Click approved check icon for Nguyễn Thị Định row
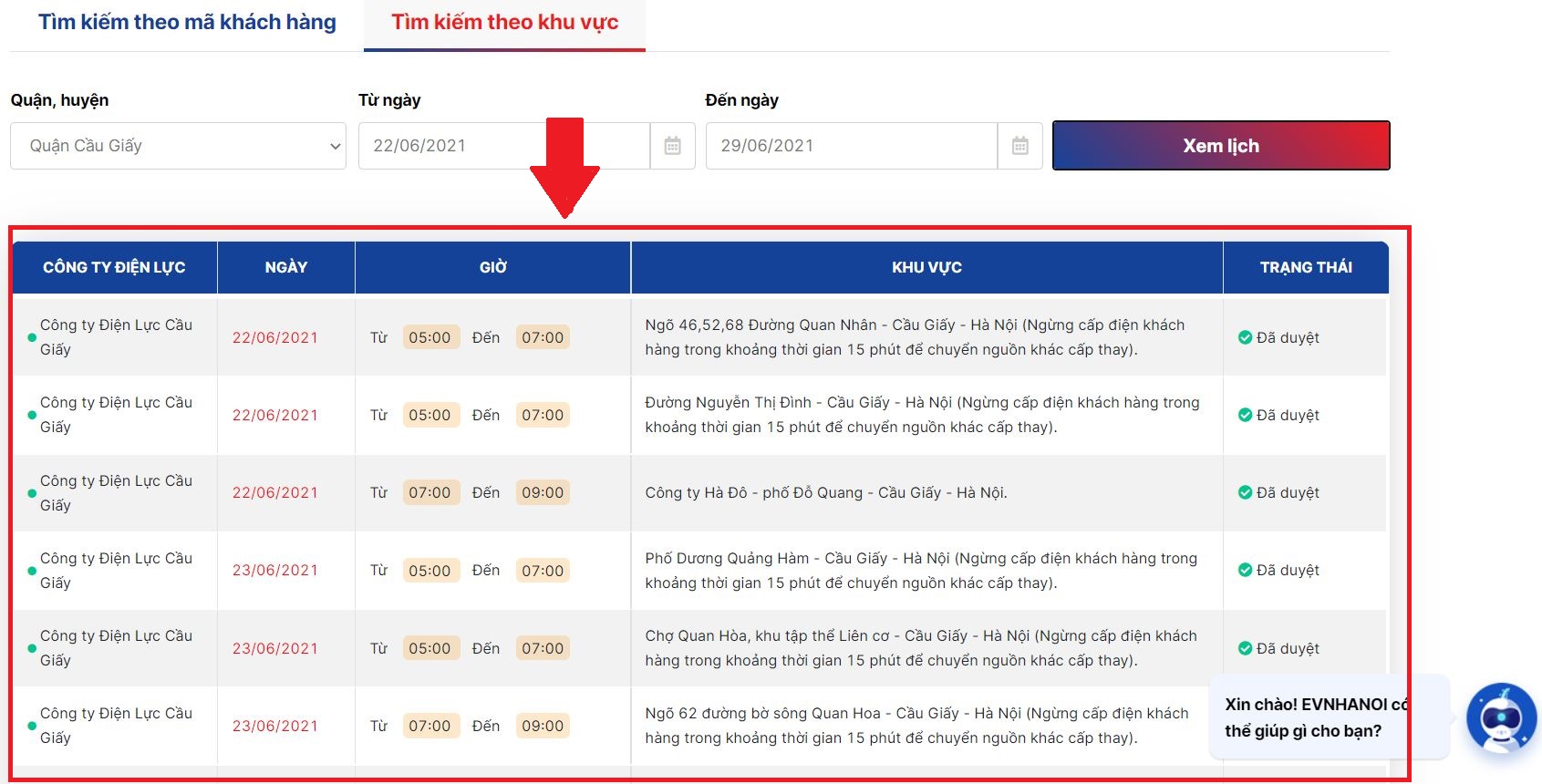Viewport: 1542px width, 784px height. click(x=1245, y=415)
